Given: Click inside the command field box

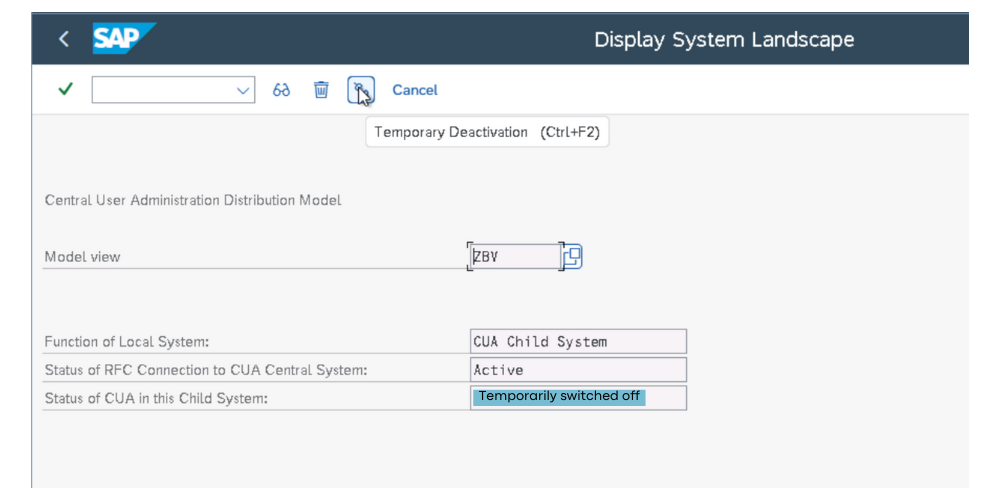Looking at the screenshot, I should click(x=160, y=90).
